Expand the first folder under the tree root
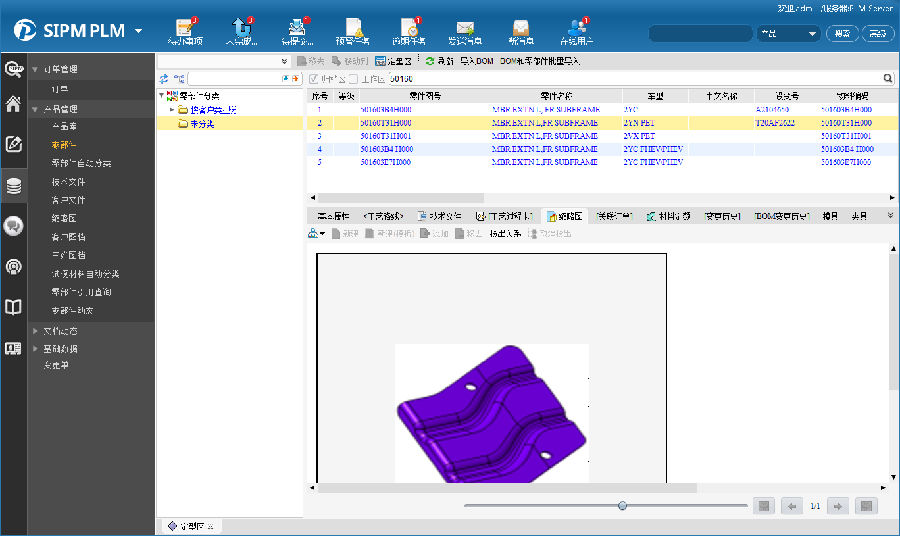Screen dimensions: 900x536 pos(172,110)
